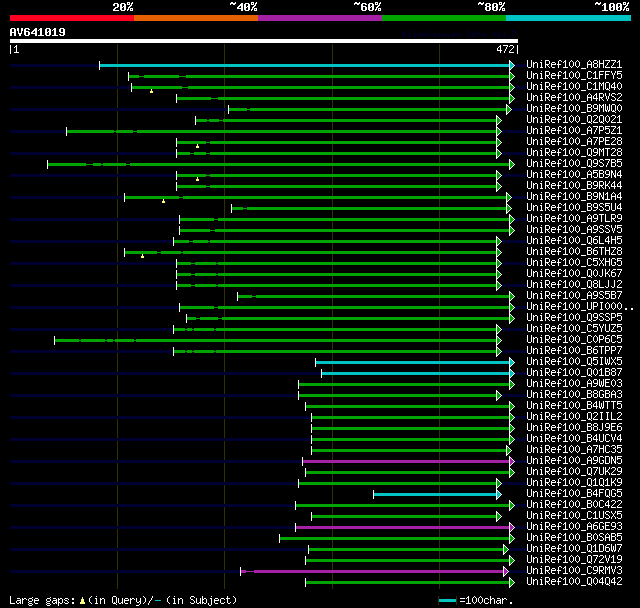Viewport: 640px width, 608px height.
Task: Click the UniRef100_A6GE93 label
Action: pyautogui.click(x=574, y=527)
